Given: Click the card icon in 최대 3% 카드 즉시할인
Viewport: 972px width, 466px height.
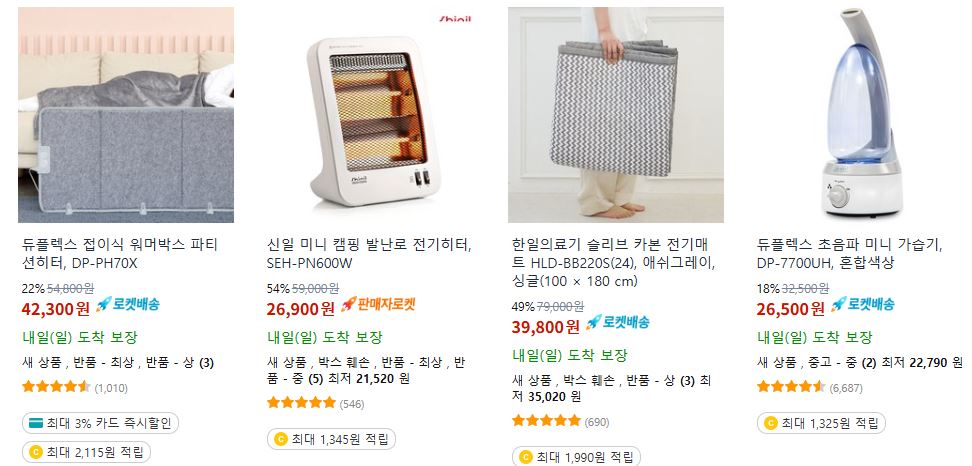Looking at the screenshot, I should coord(36,423).
